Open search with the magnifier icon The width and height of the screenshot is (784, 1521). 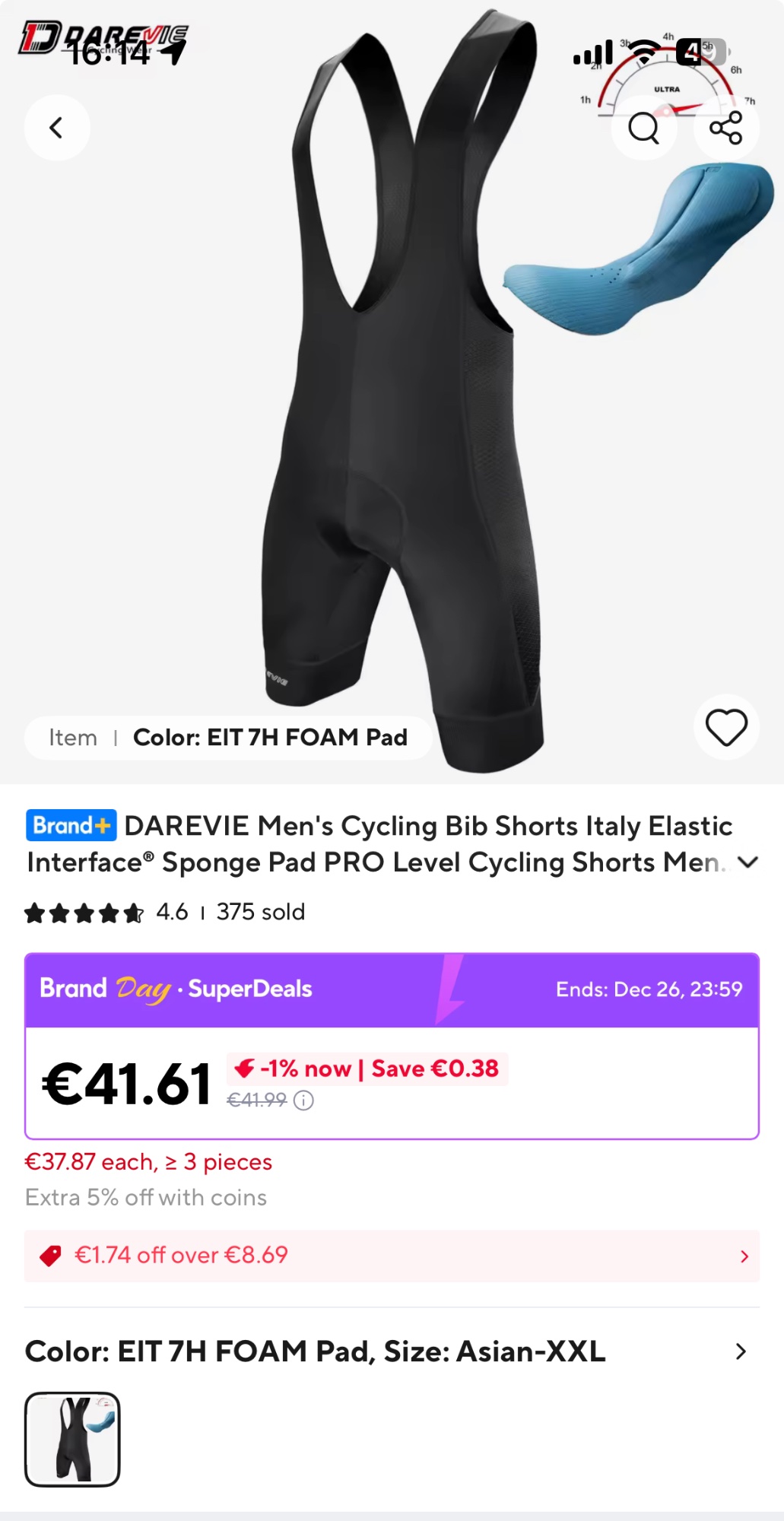644,128
